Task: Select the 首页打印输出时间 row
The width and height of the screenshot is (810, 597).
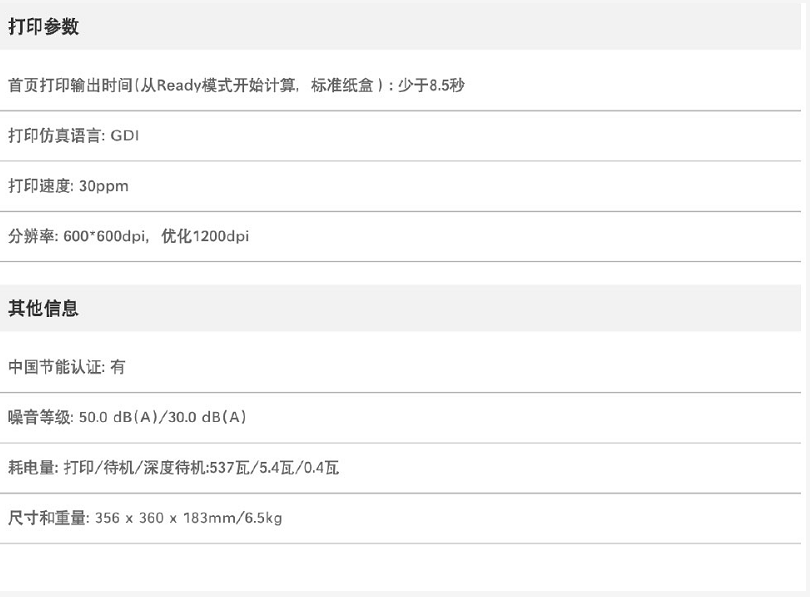Action: [x=400, y=85]
